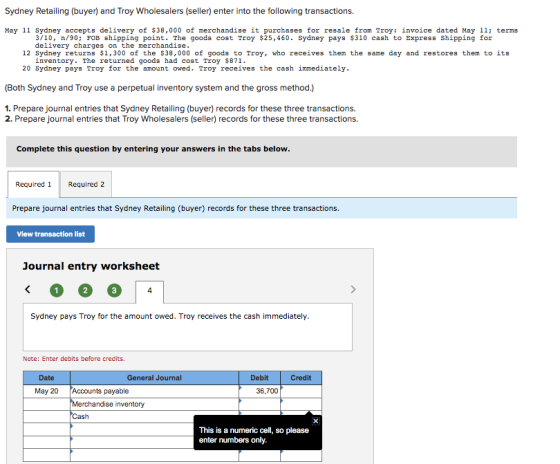Image resolution: width=560 pixels, height=464 pixels.
Task: Close the numeric cell tooltip
Action: pos(316,421)
